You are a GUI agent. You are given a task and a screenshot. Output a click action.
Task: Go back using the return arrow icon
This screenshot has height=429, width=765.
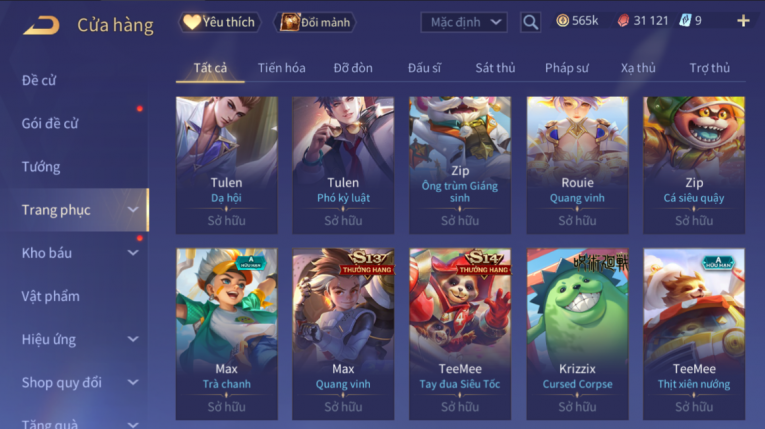[x=41, y=25]
